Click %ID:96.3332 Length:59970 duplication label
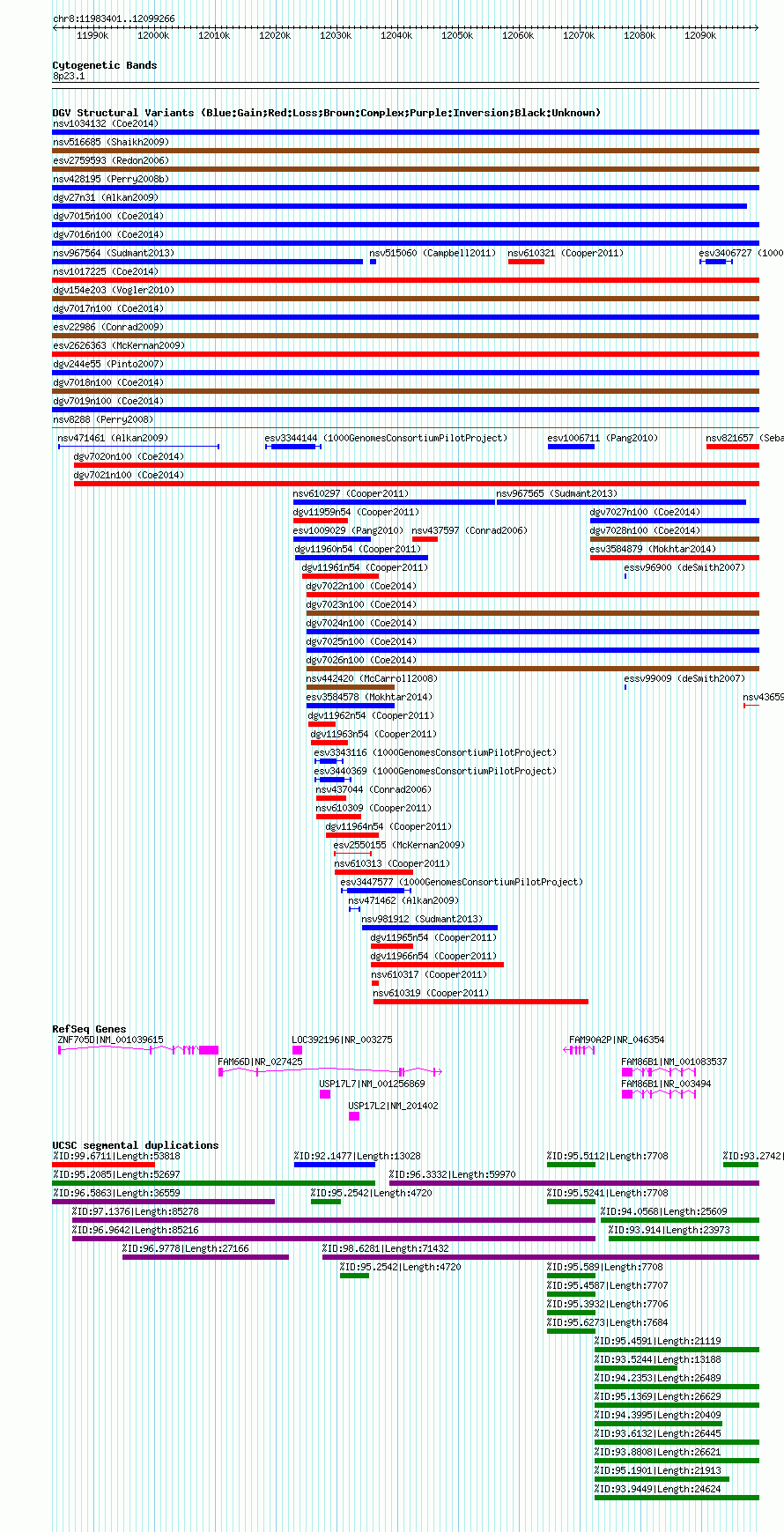 [453, 1174]
